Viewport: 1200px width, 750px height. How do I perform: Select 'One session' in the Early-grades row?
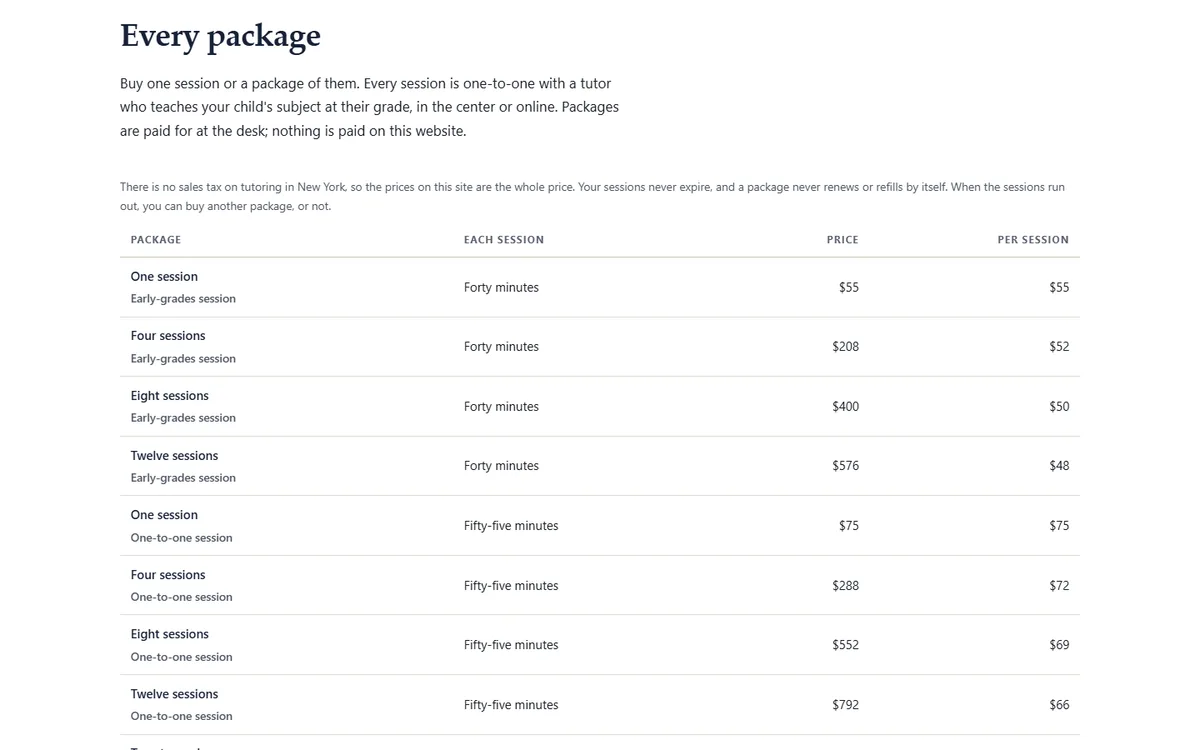tap(164, 277)
